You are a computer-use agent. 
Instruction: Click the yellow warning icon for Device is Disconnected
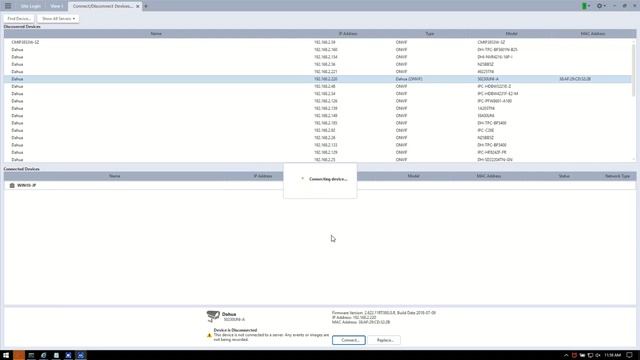[x=209, y=335]
